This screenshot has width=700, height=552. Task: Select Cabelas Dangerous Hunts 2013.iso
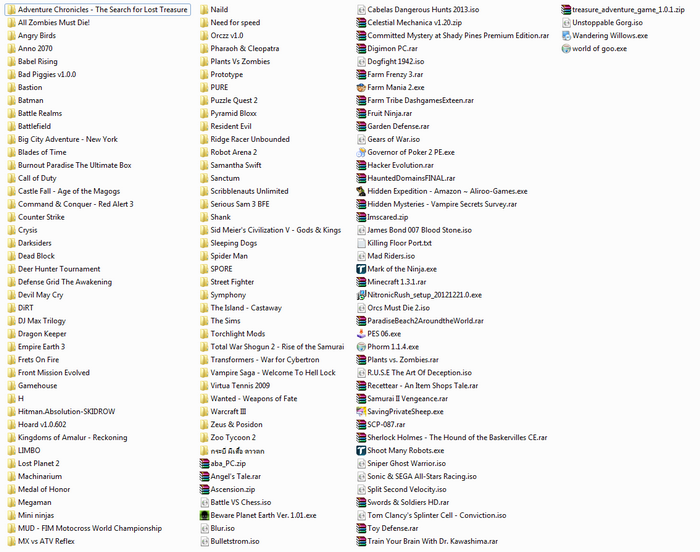point(423,9)
